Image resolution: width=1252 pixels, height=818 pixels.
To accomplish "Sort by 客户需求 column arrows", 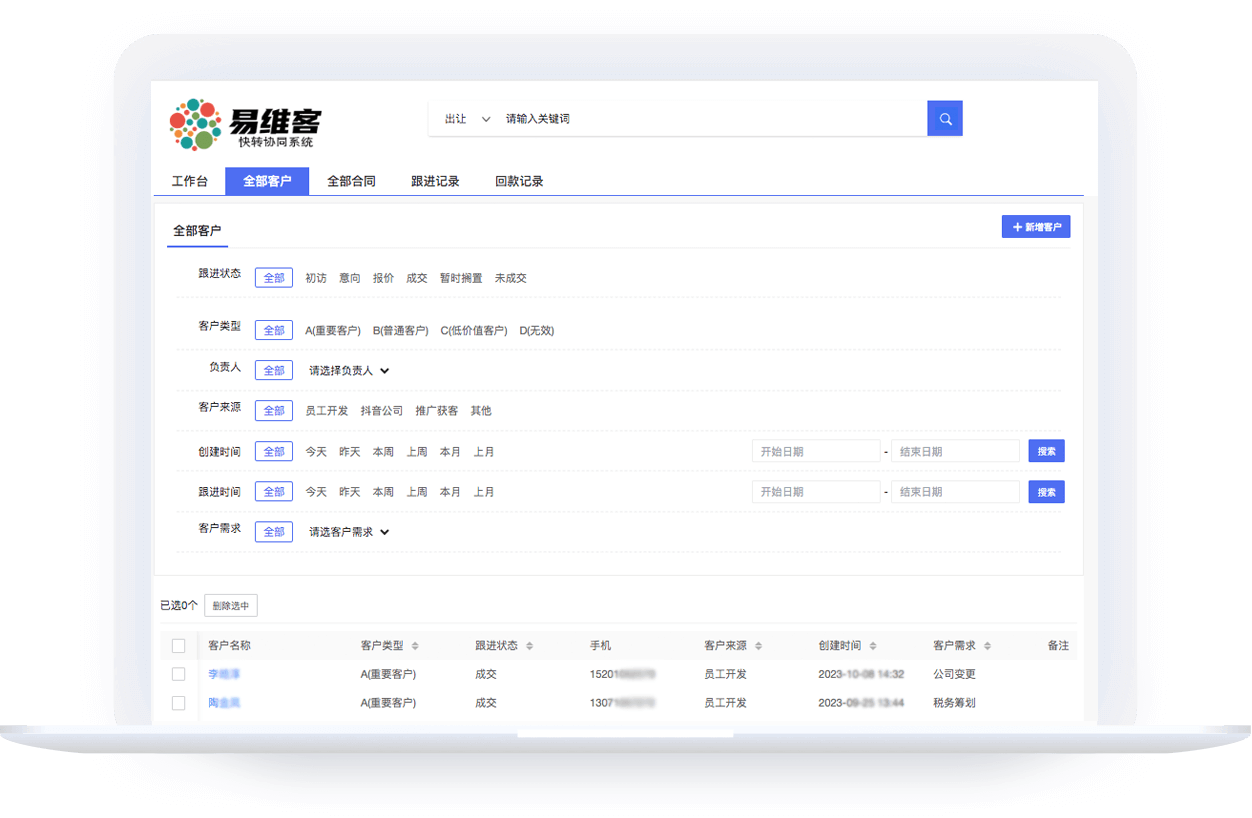I will click(986, 646).
